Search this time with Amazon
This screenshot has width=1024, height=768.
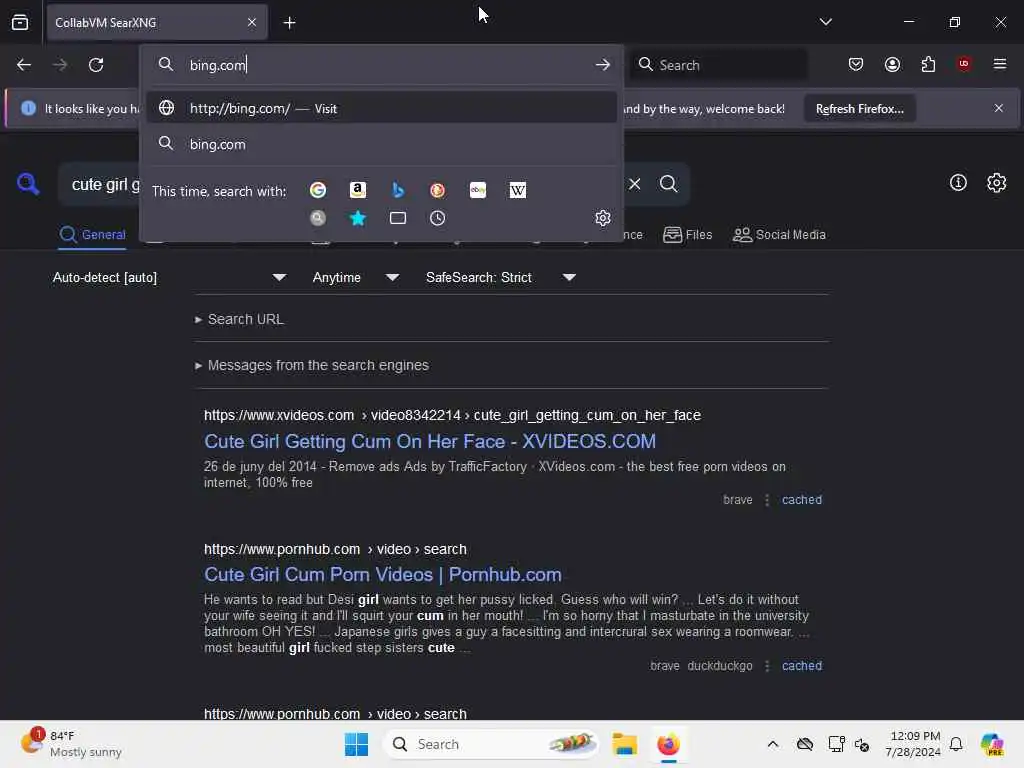(358, 190)
